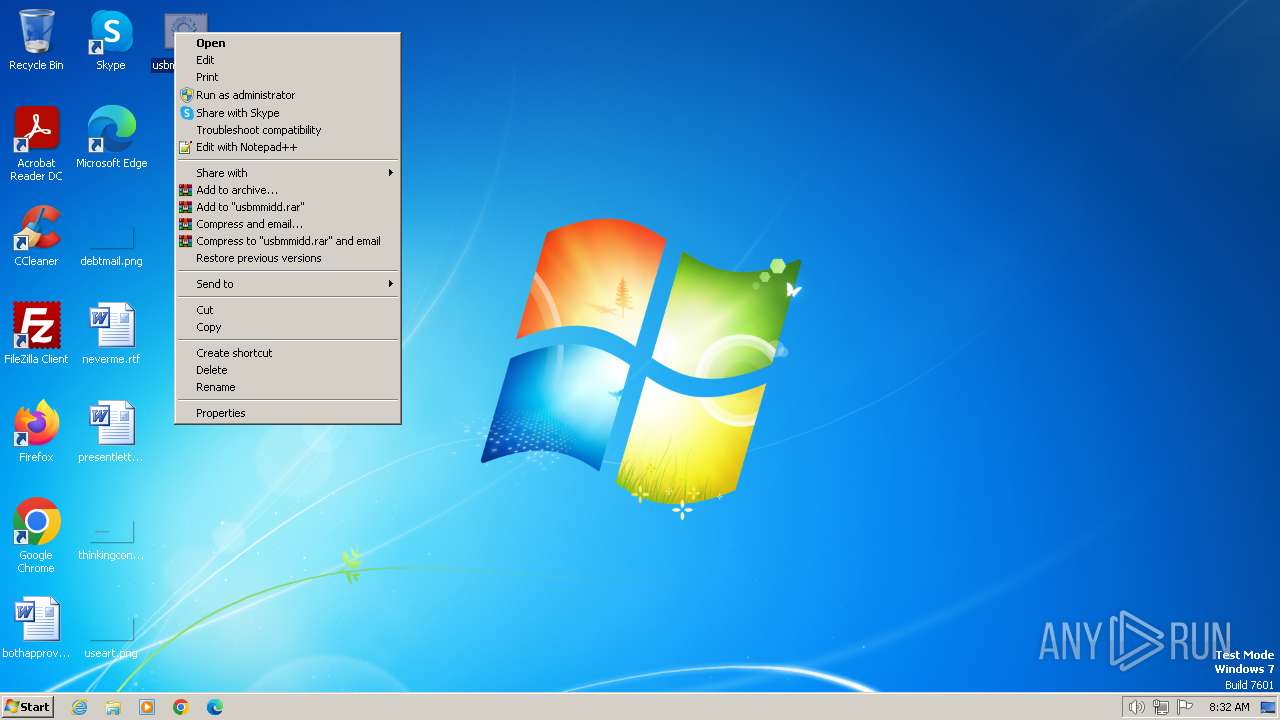Open Internet Explorer from the taskbar
1280x720 pixels.
coord(79,707)
